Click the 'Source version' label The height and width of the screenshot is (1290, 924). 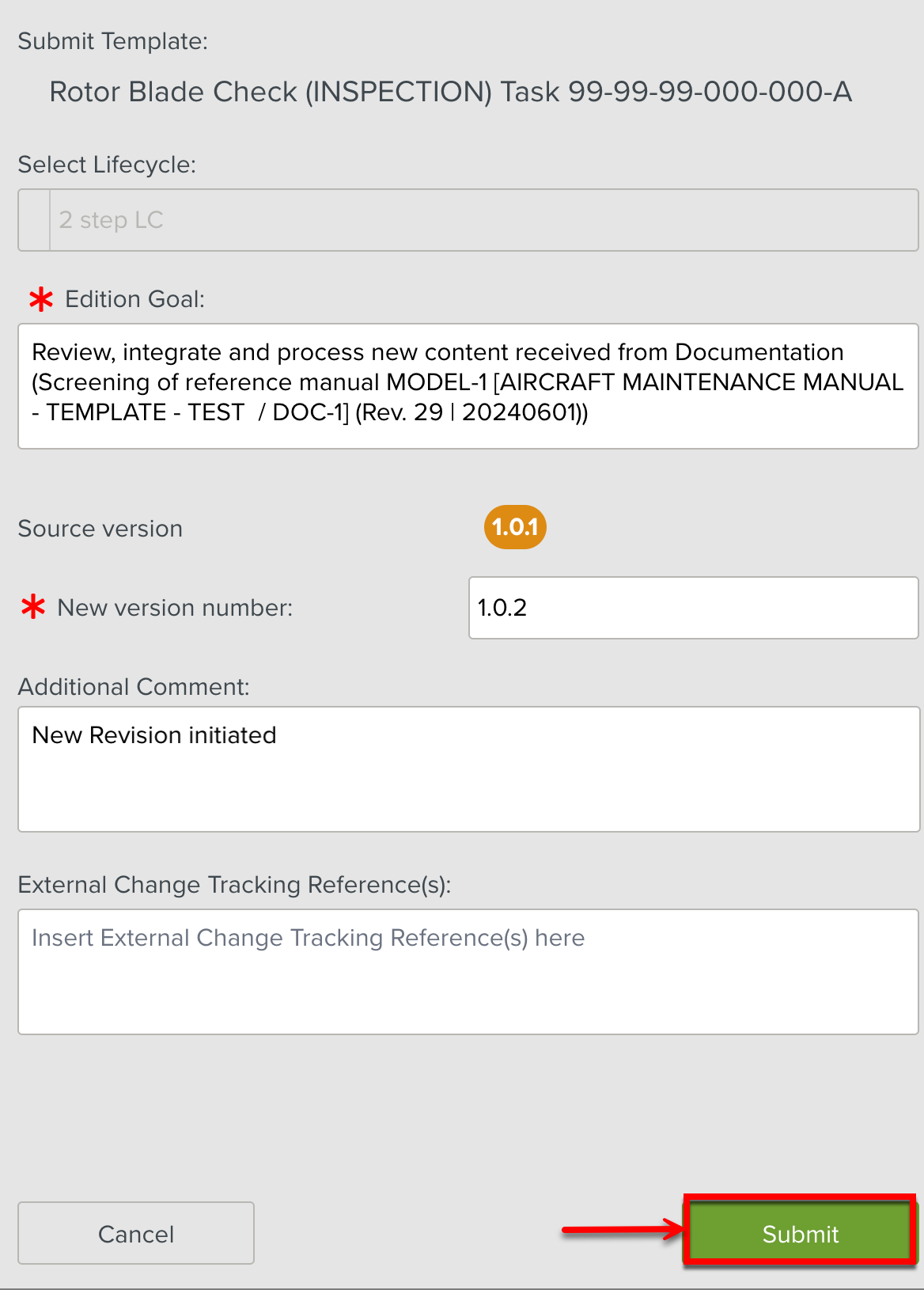point(100,529)
